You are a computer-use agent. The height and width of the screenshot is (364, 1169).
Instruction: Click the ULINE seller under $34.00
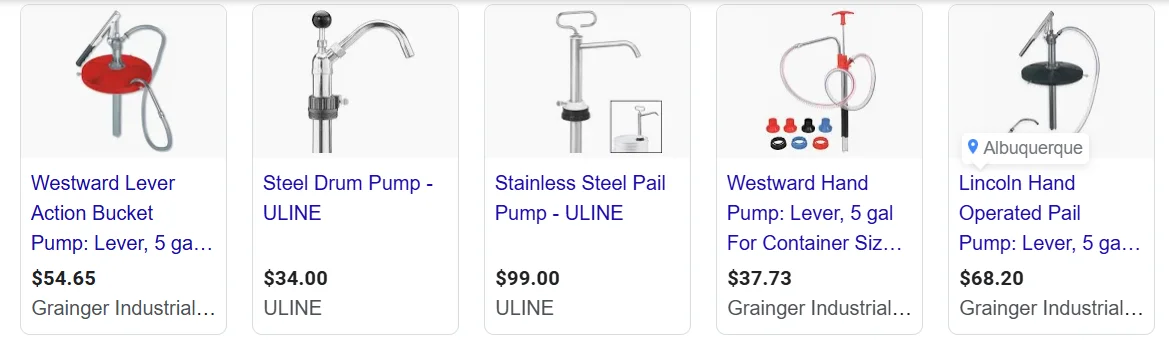click(292, 308)
